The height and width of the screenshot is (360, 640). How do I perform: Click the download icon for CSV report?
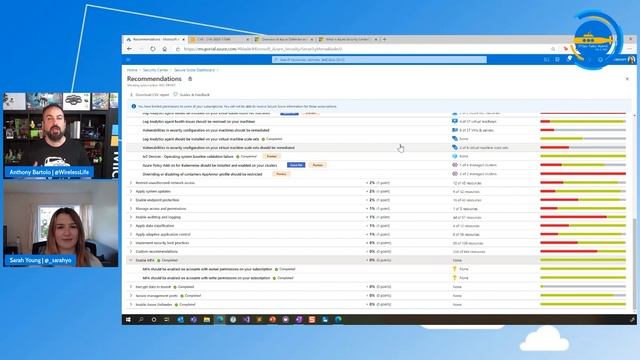point(131,95)
